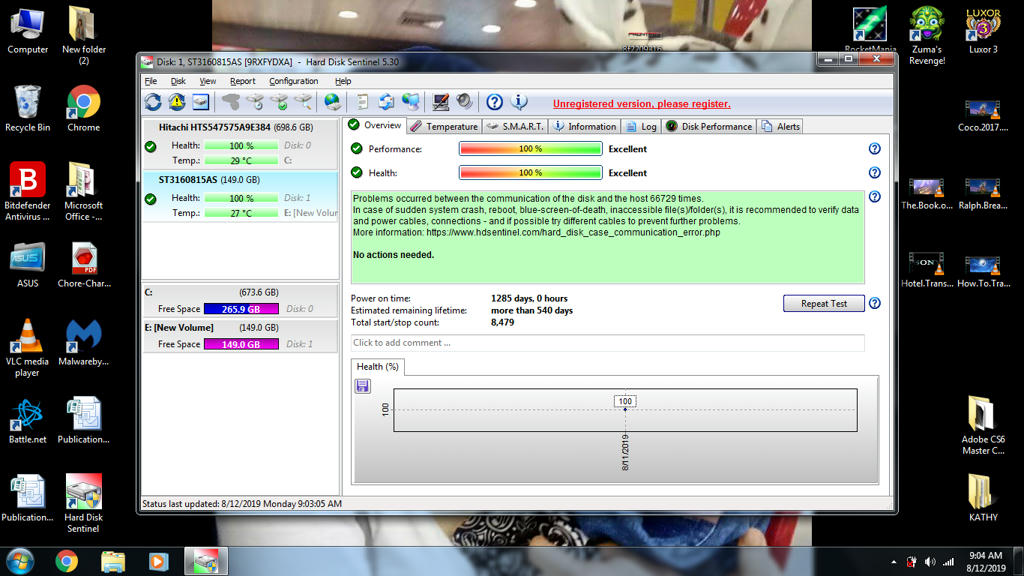Open the Recycle Bin desktop icon
The image size is (1024, 576).
click(x=27, y=108)
